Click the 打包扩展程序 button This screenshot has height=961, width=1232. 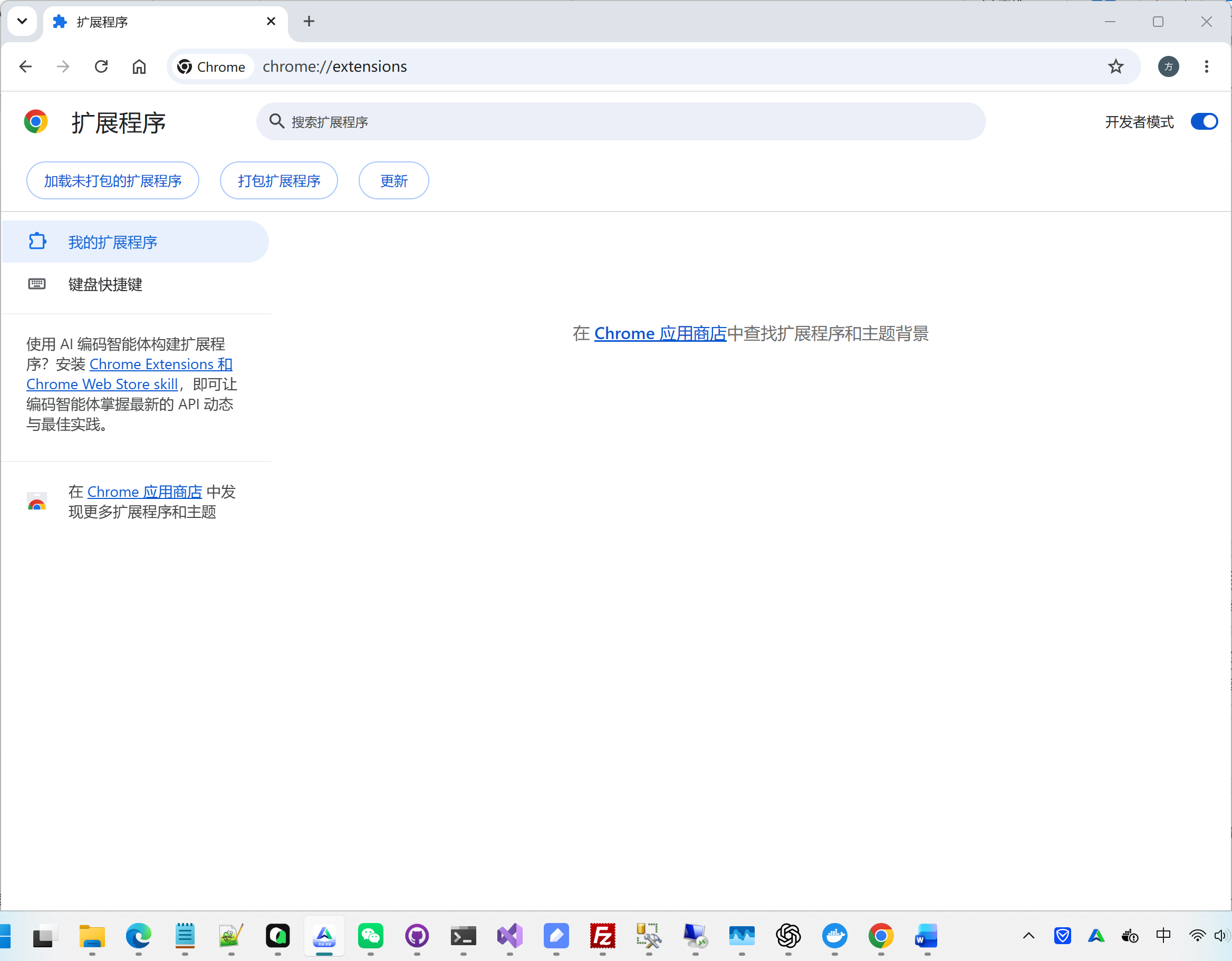(x=278, y=180)
